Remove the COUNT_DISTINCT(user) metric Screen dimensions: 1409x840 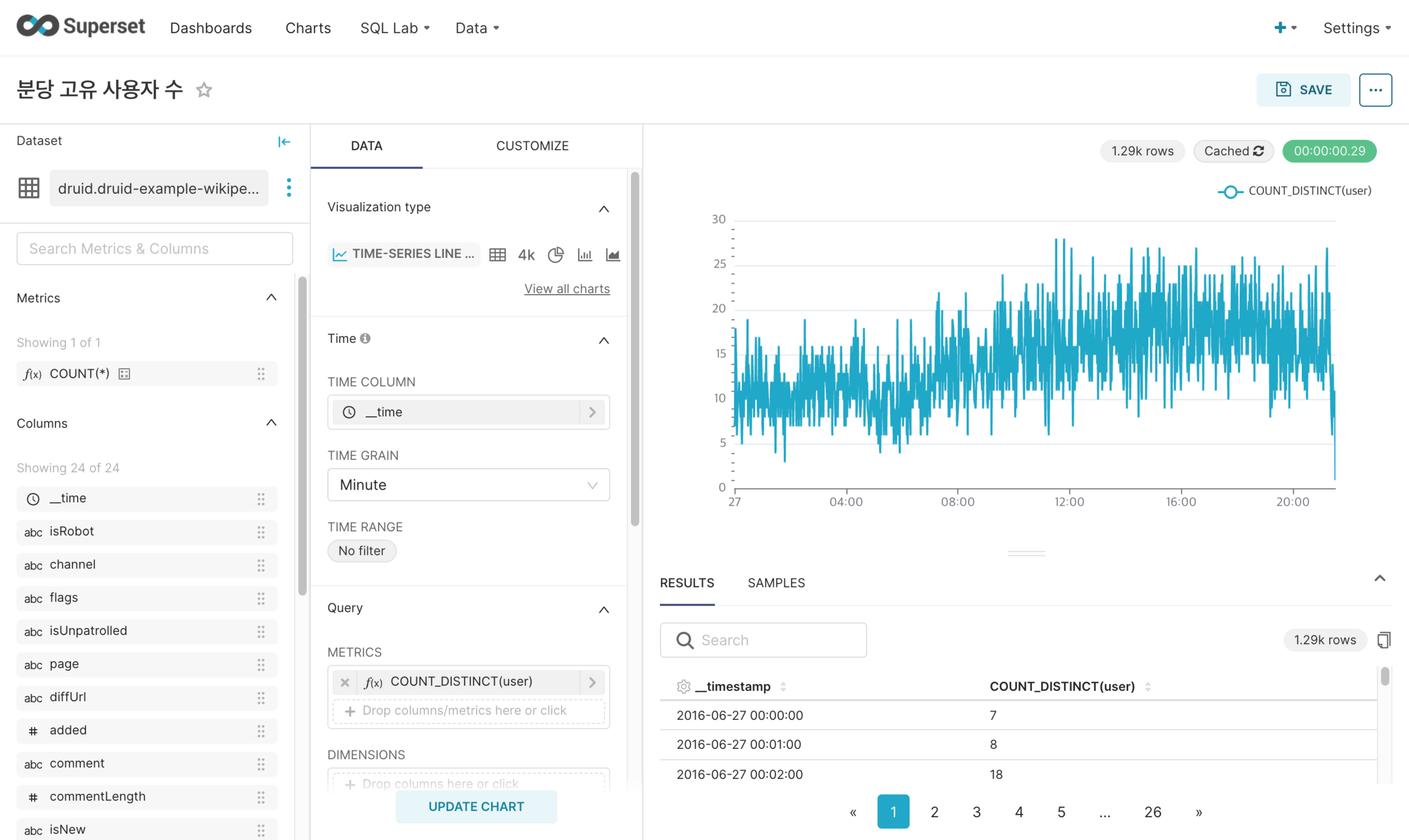pos(345,682)
